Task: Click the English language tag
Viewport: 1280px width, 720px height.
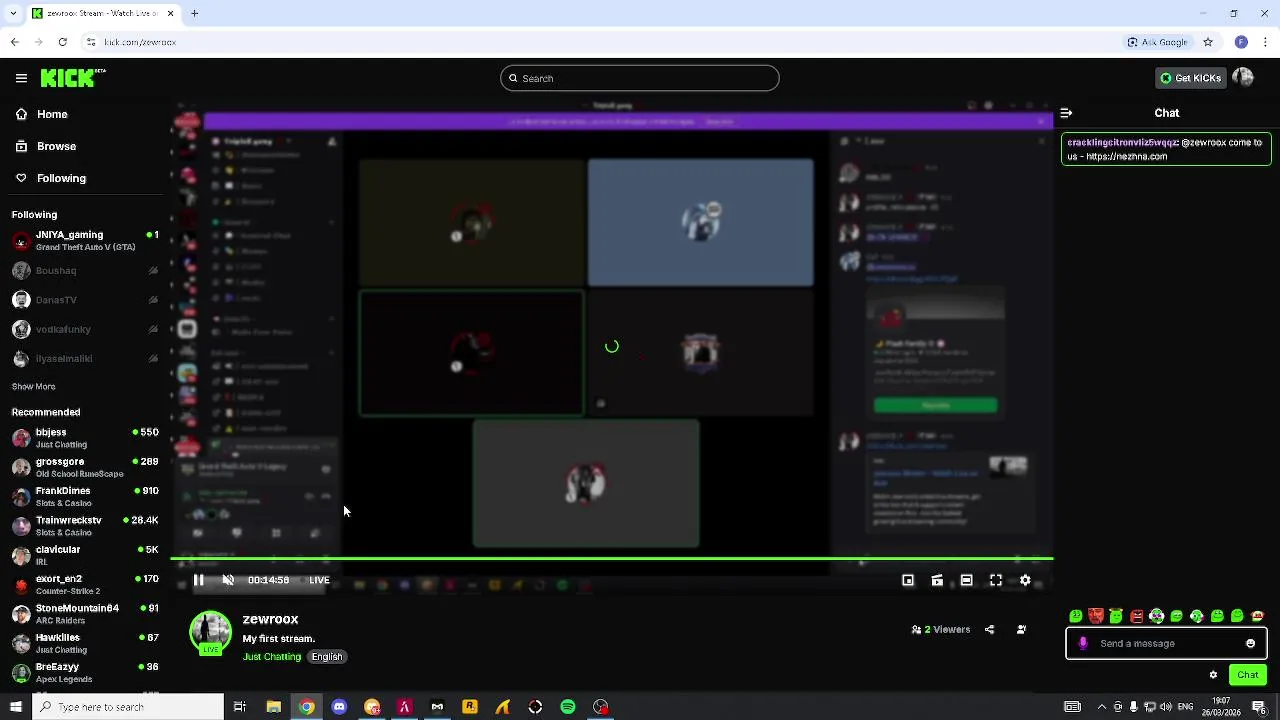Action: (x=327, y=657)
